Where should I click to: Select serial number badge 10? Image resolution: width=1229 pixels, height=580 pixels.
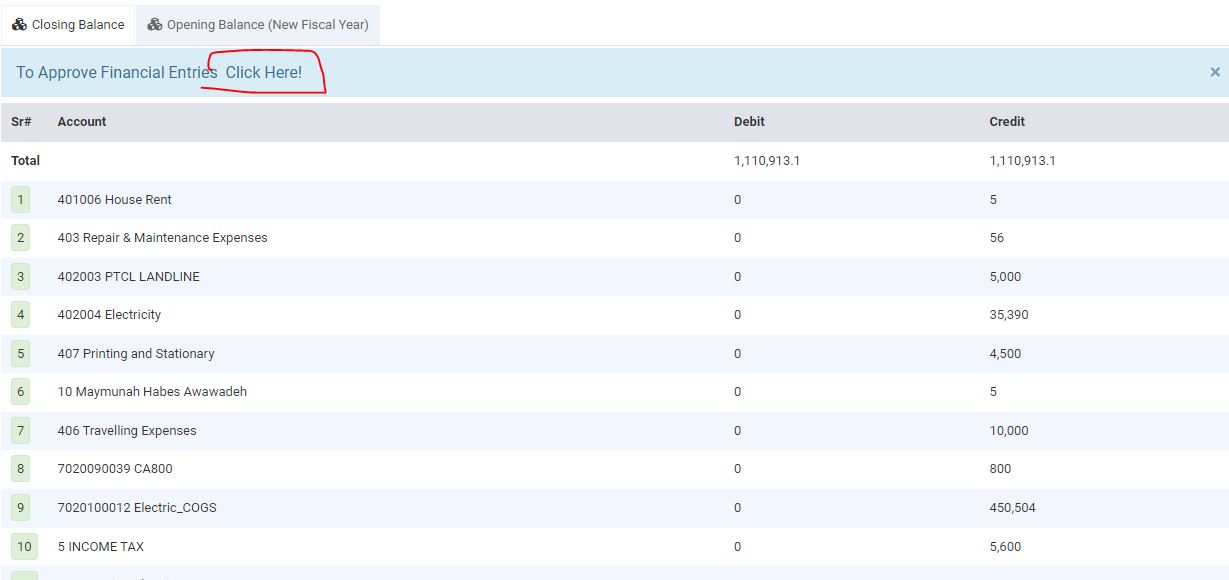tap(24, 547)
